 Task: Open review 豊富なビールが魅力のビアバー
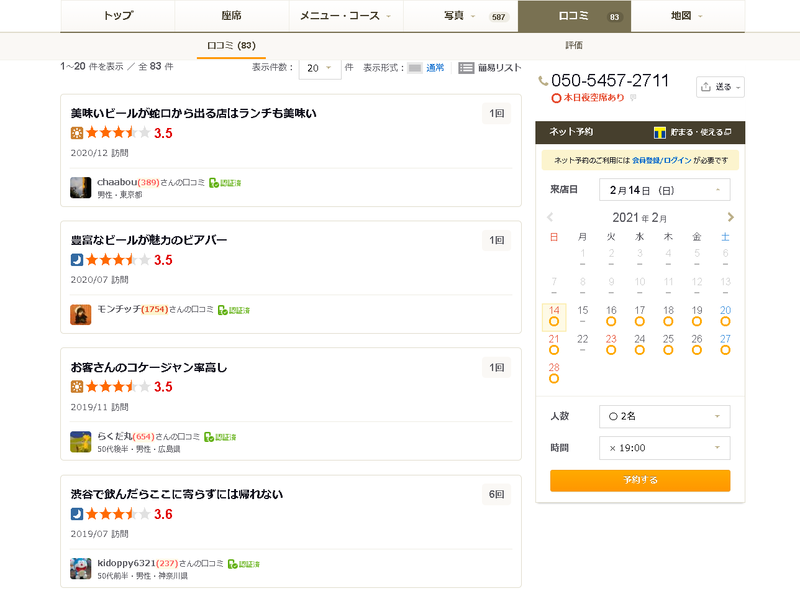148,240
